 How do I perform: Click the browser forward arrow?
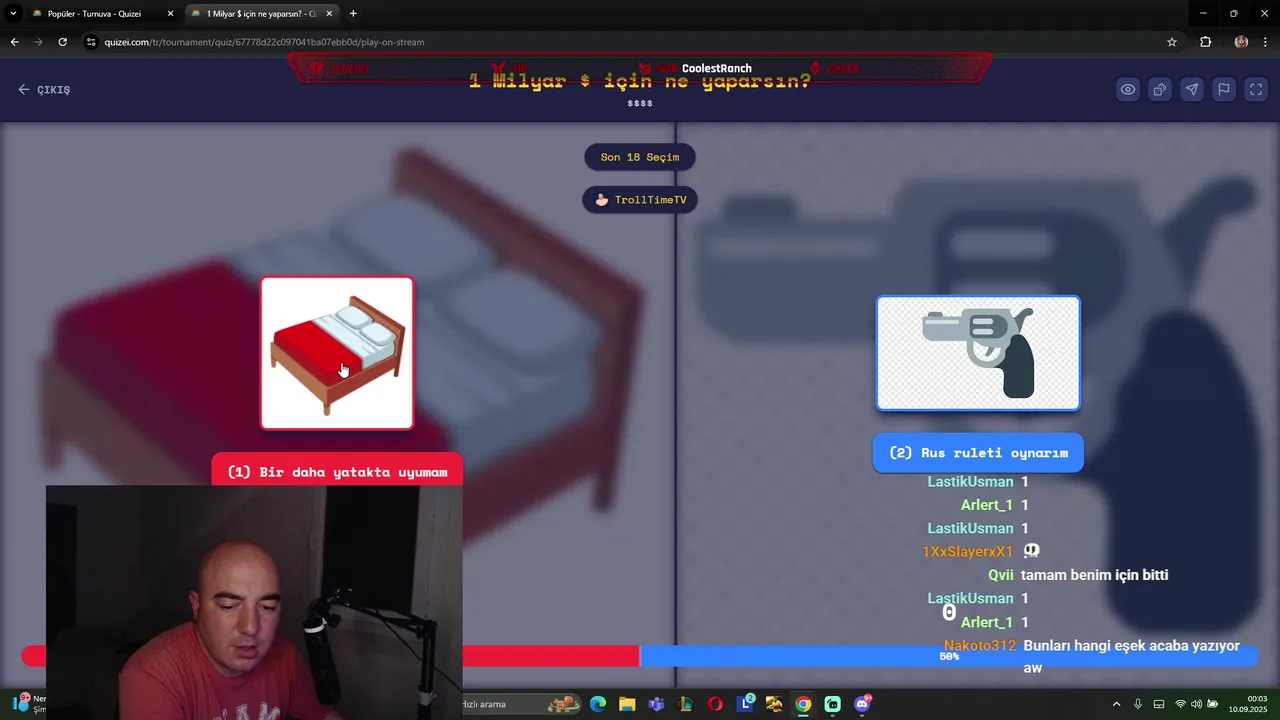pyautogui.click(x=38, y=42)
